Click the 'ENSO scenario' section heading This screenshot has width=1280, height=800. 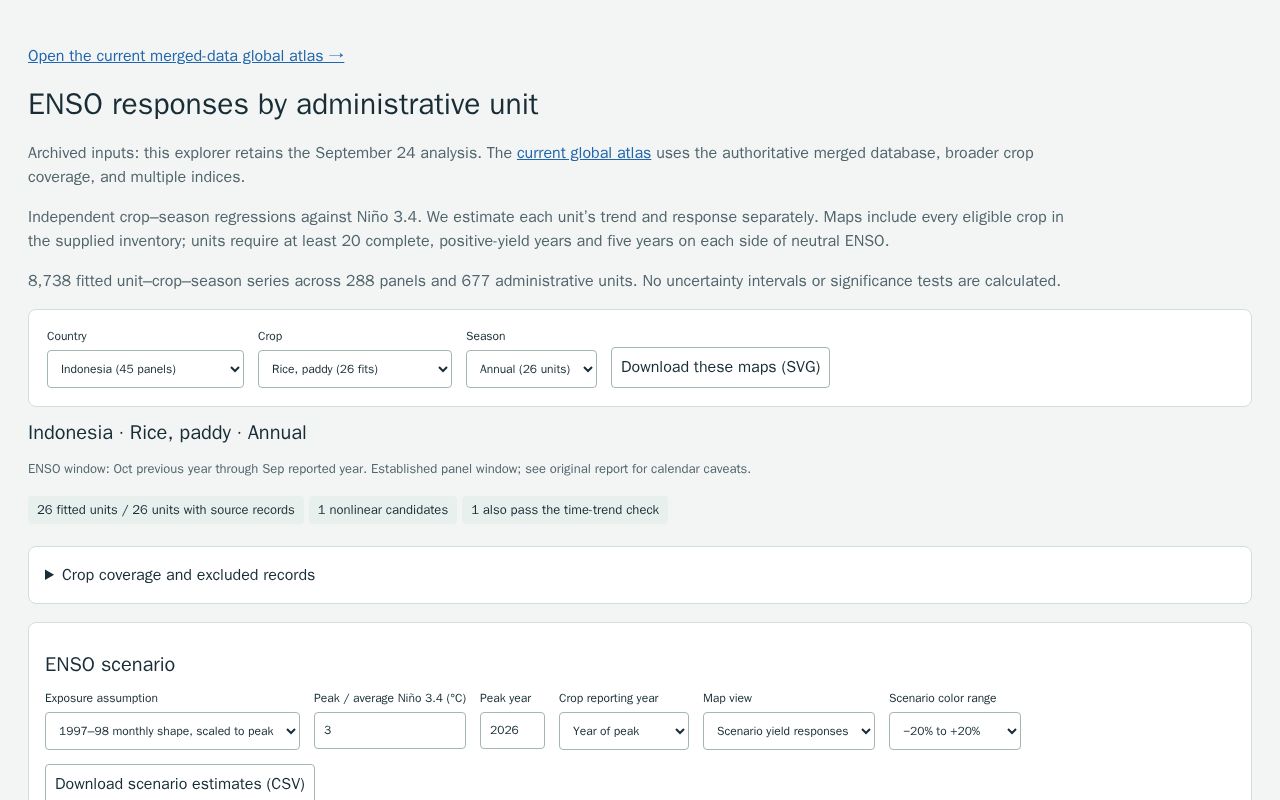110,665
